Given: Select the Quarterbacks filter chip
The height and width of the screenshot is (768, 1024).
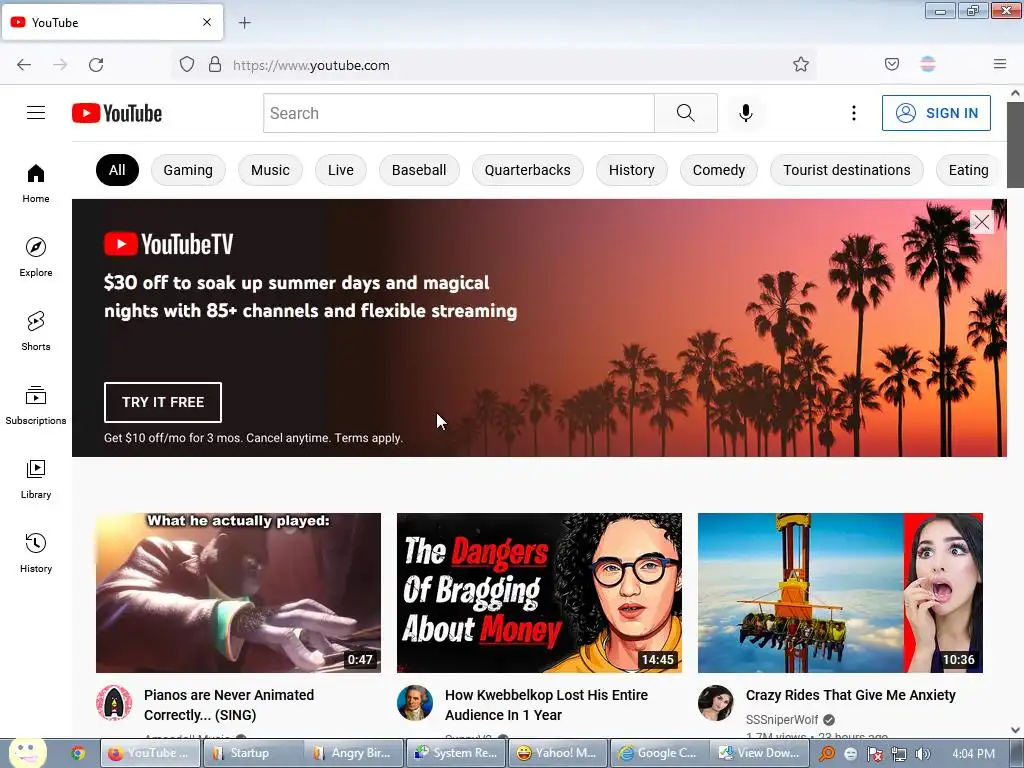Looking at the screenshot, I should [528, 170].
